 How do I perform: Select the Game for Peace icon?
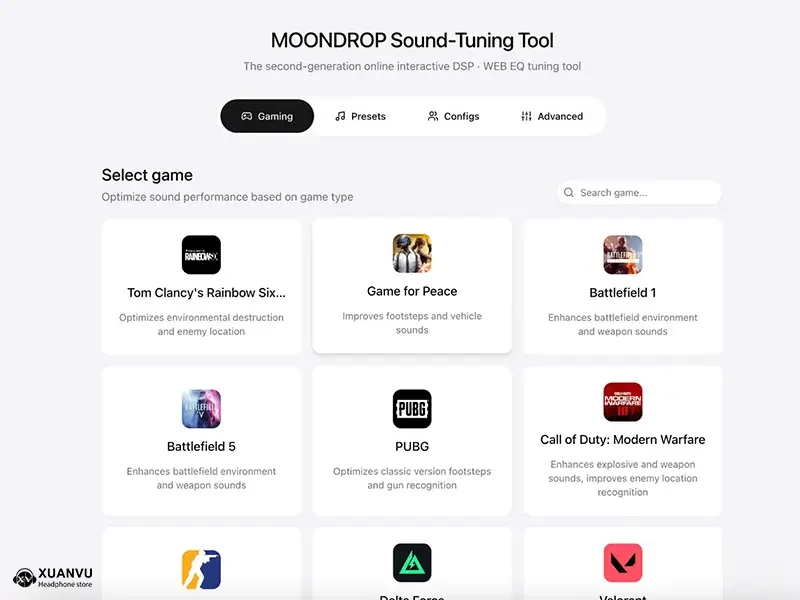click(x=412, y=253)
